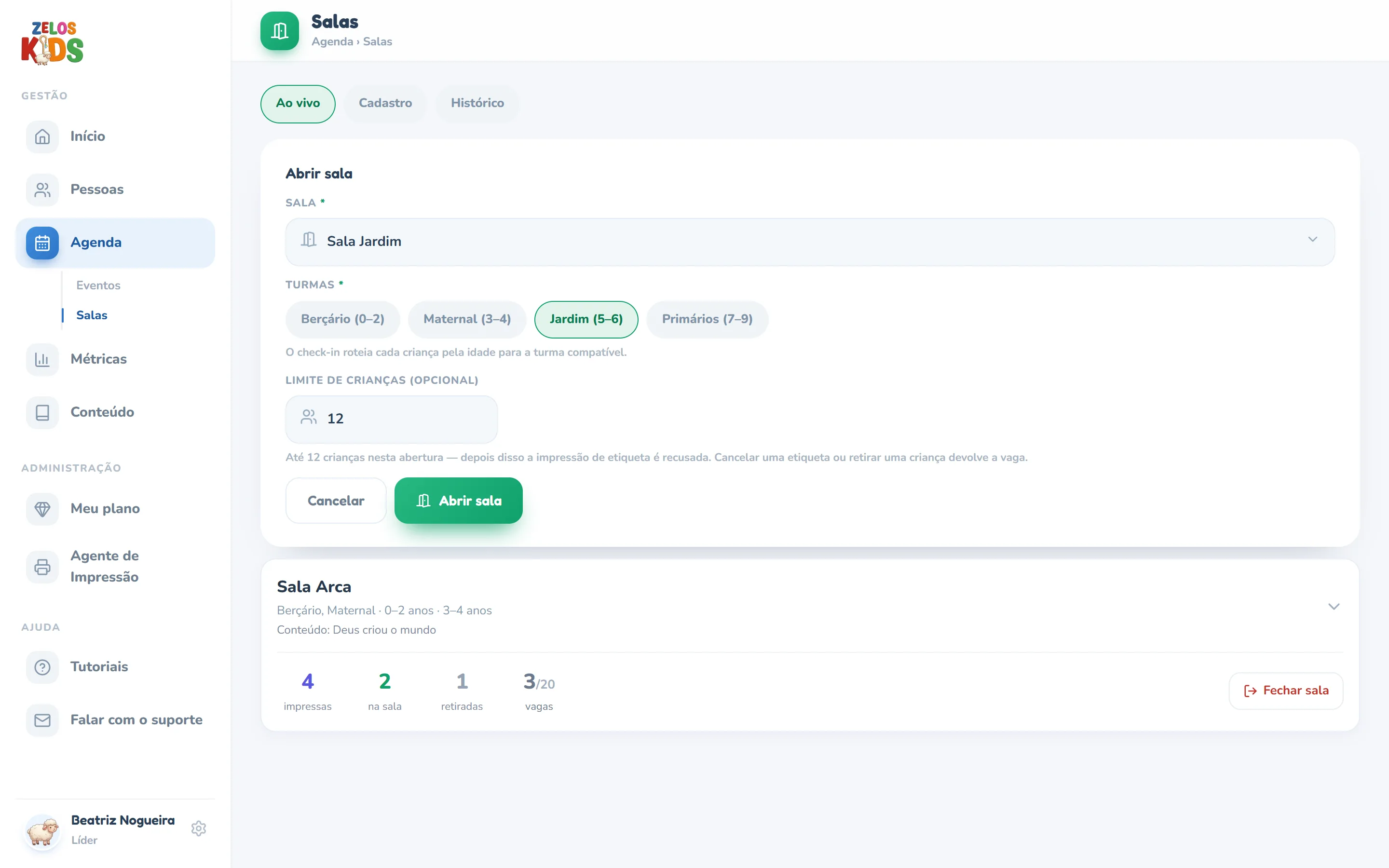Expand the Sala Arca card chevron

(1334, 607)
